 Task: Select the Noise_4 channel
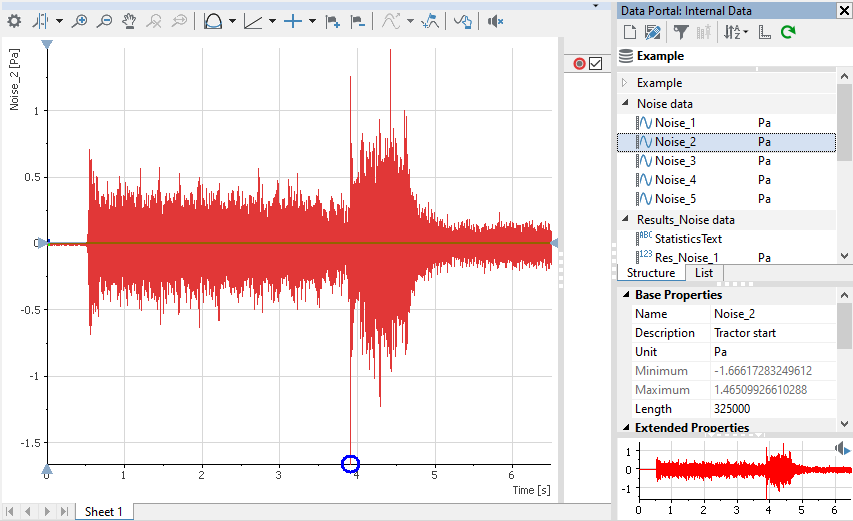675,180
